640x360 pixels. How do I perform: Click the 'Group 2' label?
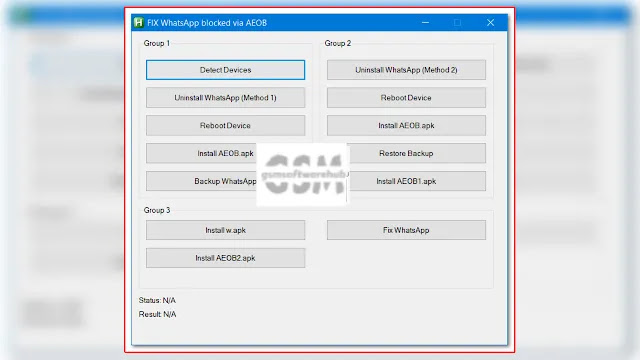pyautogui.click(x=338, y=43)
